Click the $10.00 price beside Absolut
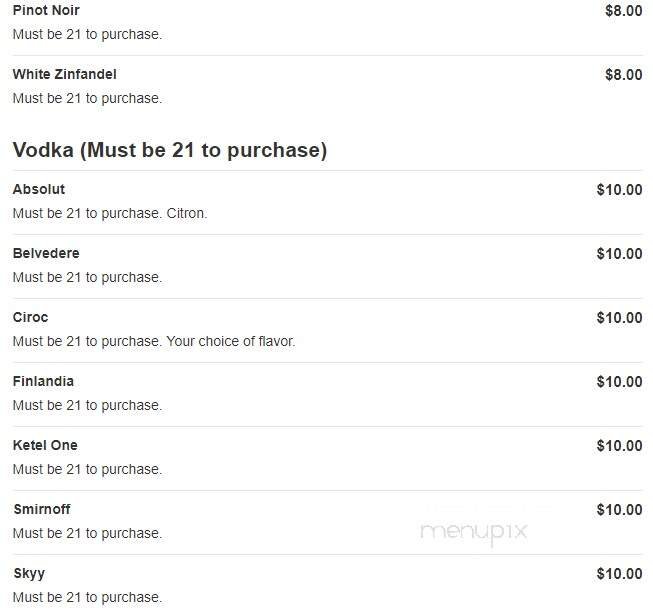The height and width of the screenshot is (614, 653). pyautogui.click(x=619, y=189)
